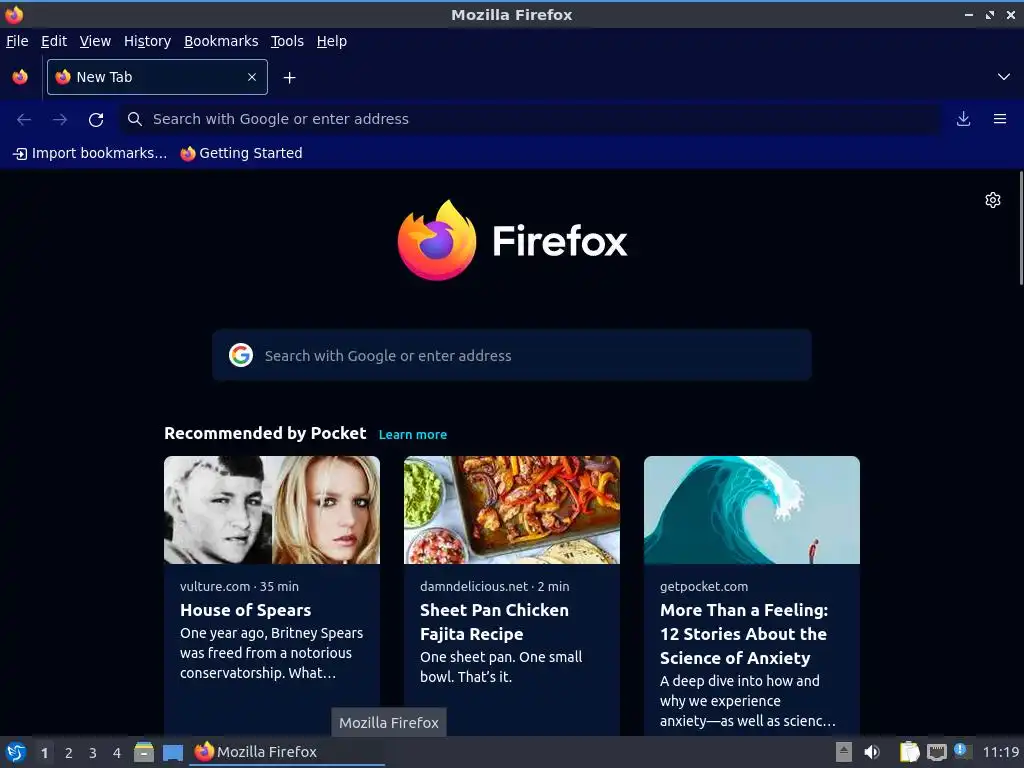1024x768 pixels.
Task: Go forward with the forward arrow button
Action: tap(59, 119)
